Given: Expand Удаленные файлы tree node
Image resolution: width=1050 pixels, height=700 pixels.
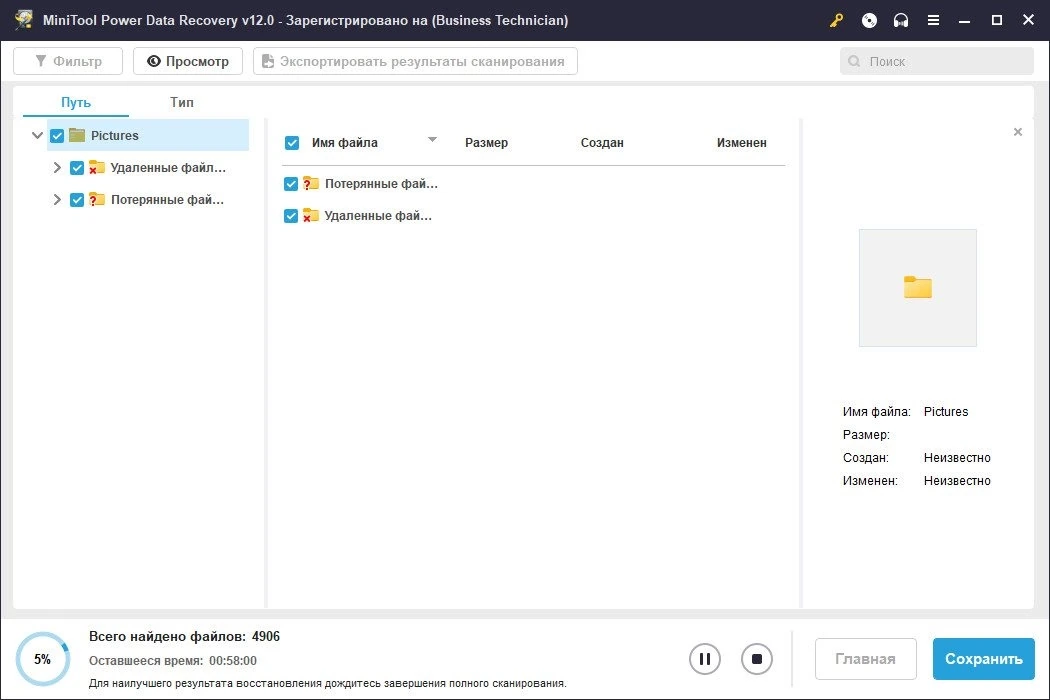Looking at the screenshot, I should (57, 167).
